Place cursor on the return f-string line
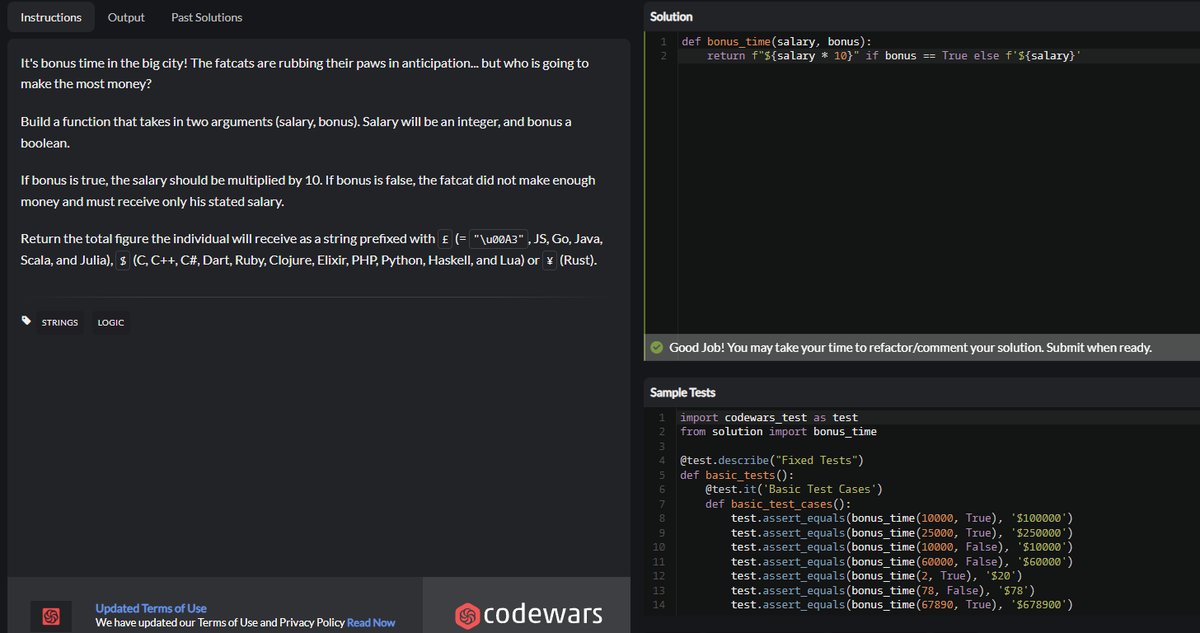Viewport: 1200px width, 633px height. tap(893, 56)
